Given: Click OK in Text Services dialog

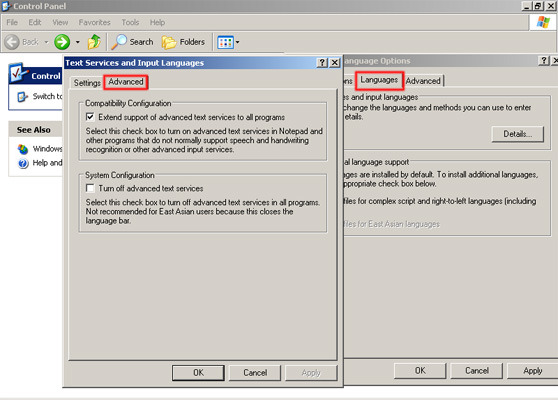Looking at the screenshot, I should (198, 373).
